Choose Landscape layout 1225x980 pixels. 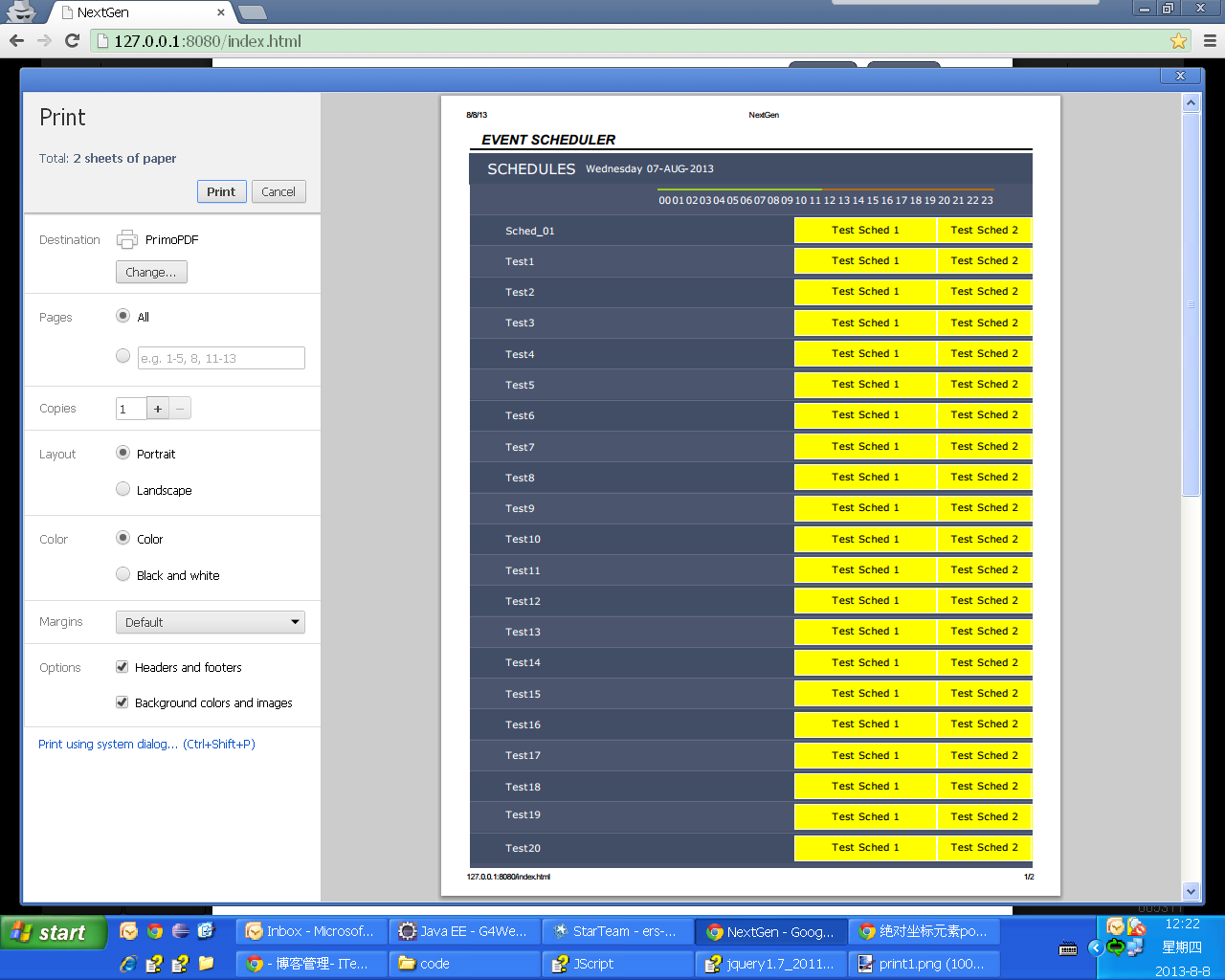coord(122,489)
